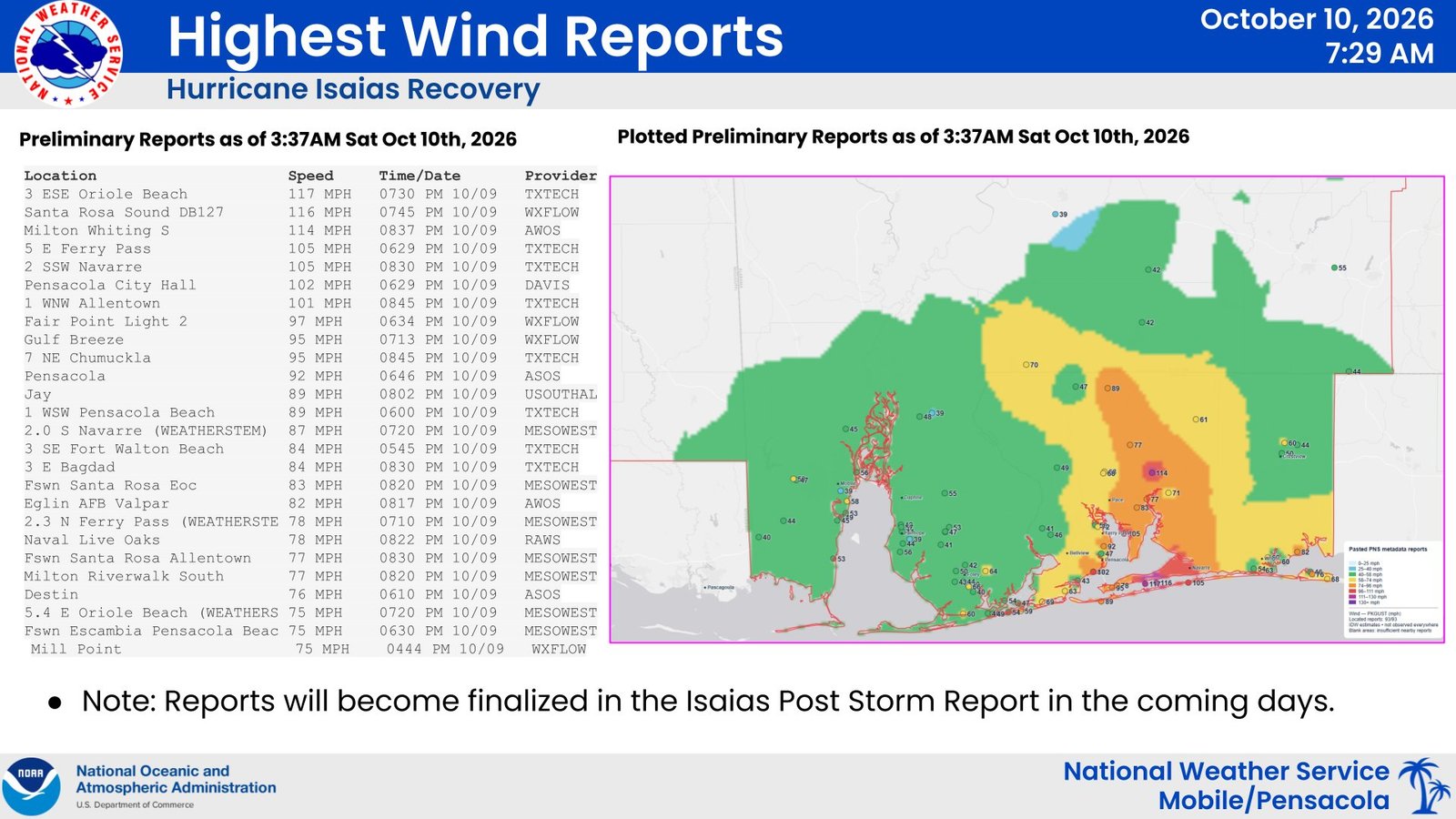
Task: Select the 'Milton Whiting S' location
Action: point(96,230)
